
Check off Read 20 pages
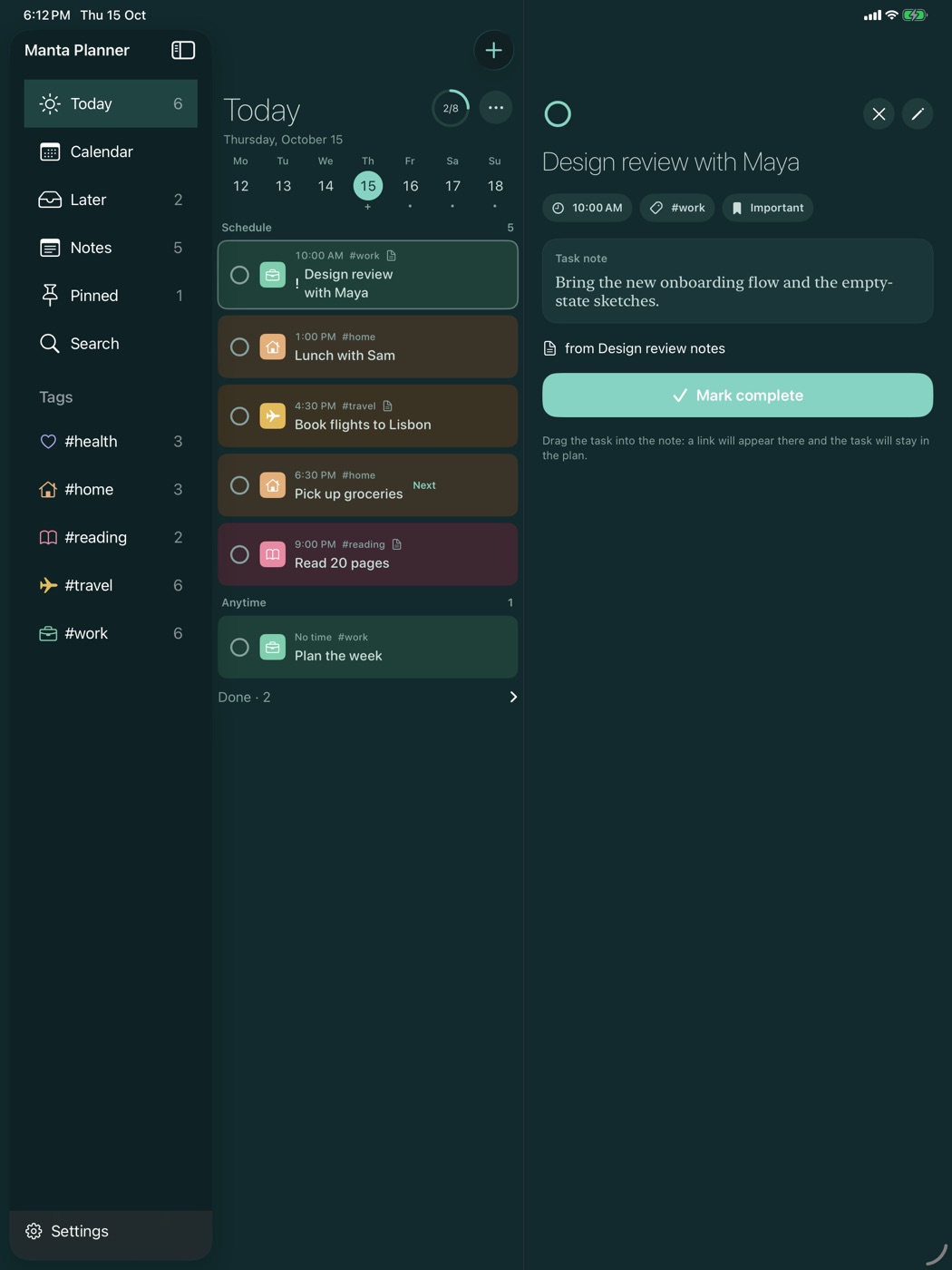239,554
